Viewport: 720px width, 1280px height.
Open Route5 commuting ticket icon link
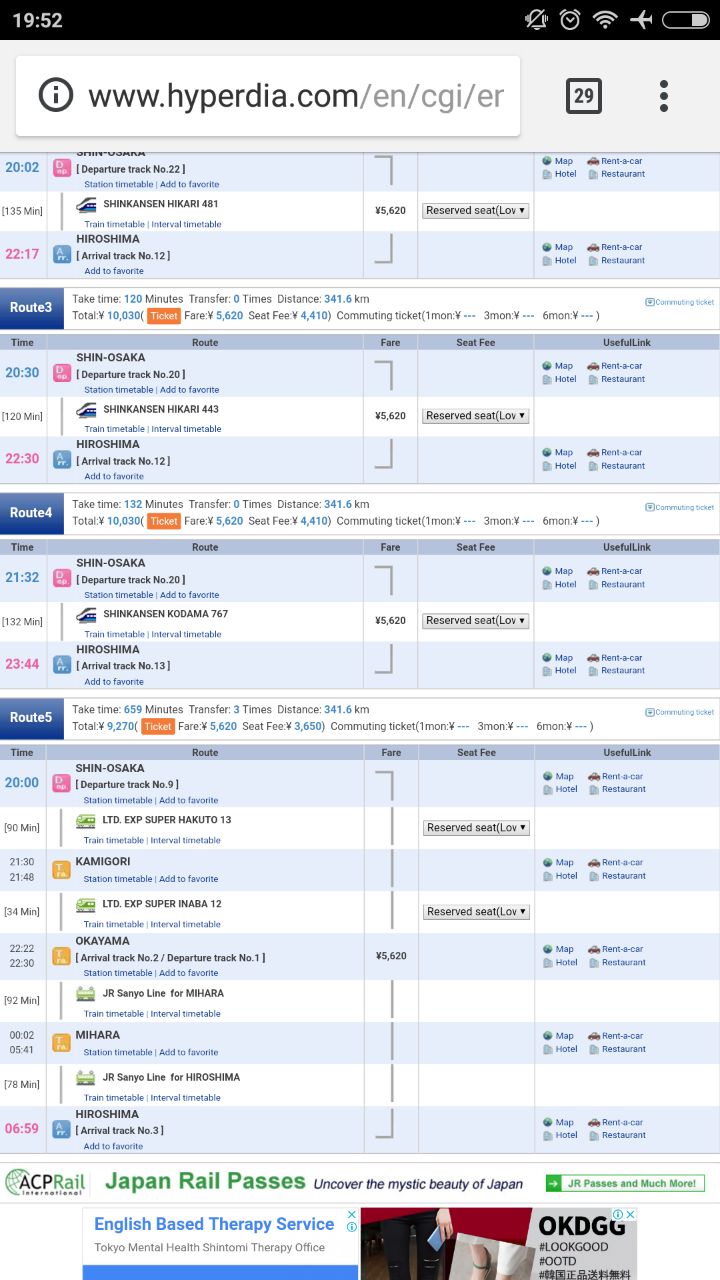point(680,712)
